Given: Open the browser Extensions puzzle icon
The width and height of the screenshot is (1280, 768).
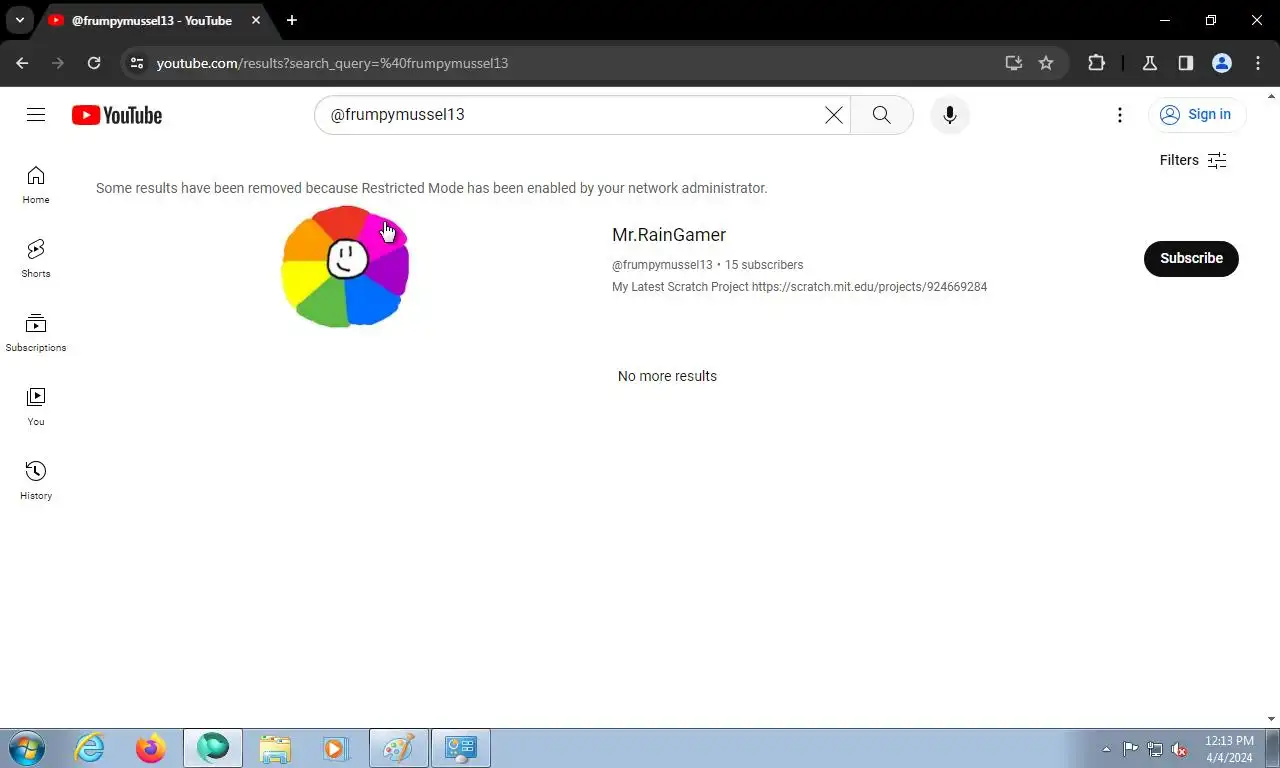Looking at the screenshot, I should (1096, 63).
